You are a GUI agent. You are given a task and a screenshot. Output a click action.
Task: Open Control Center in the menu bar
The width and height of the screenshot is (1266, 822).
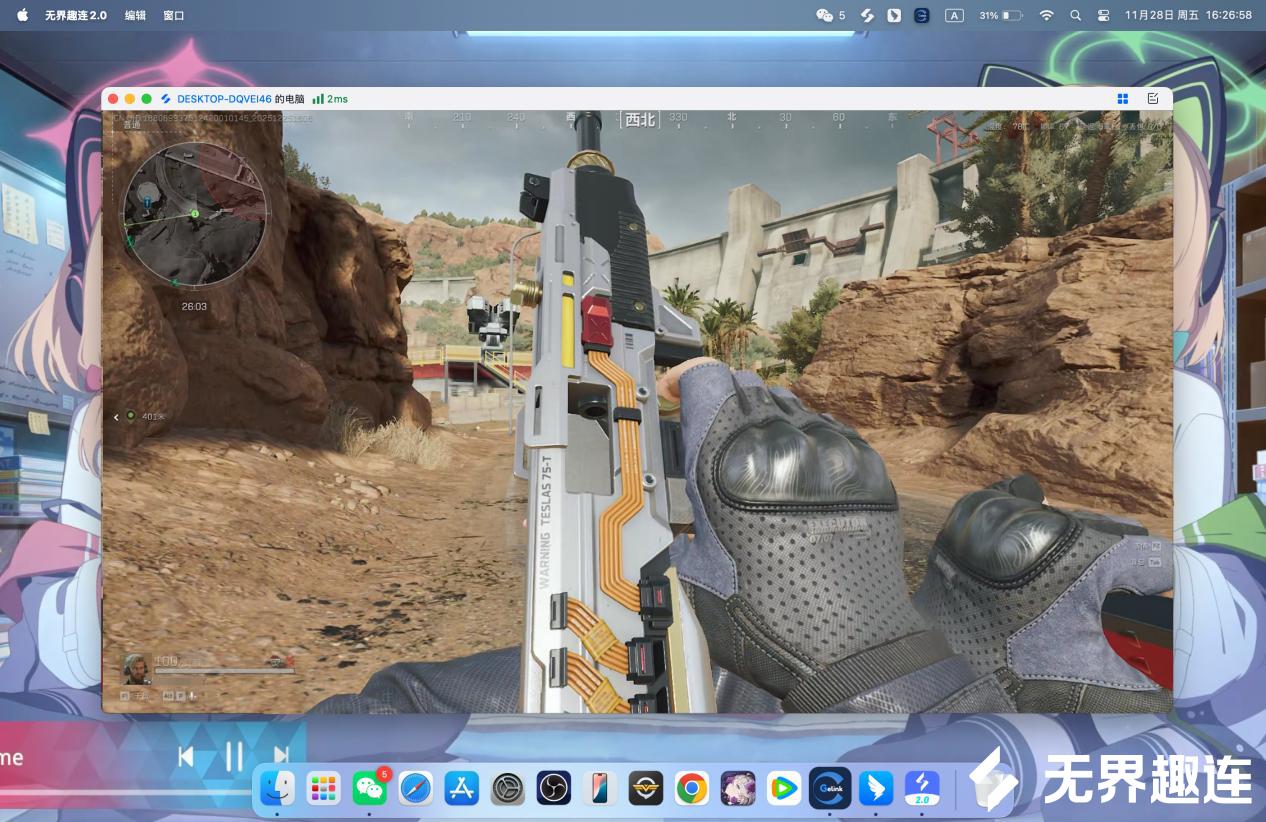pyautogui.click(x=1104, y=15)
